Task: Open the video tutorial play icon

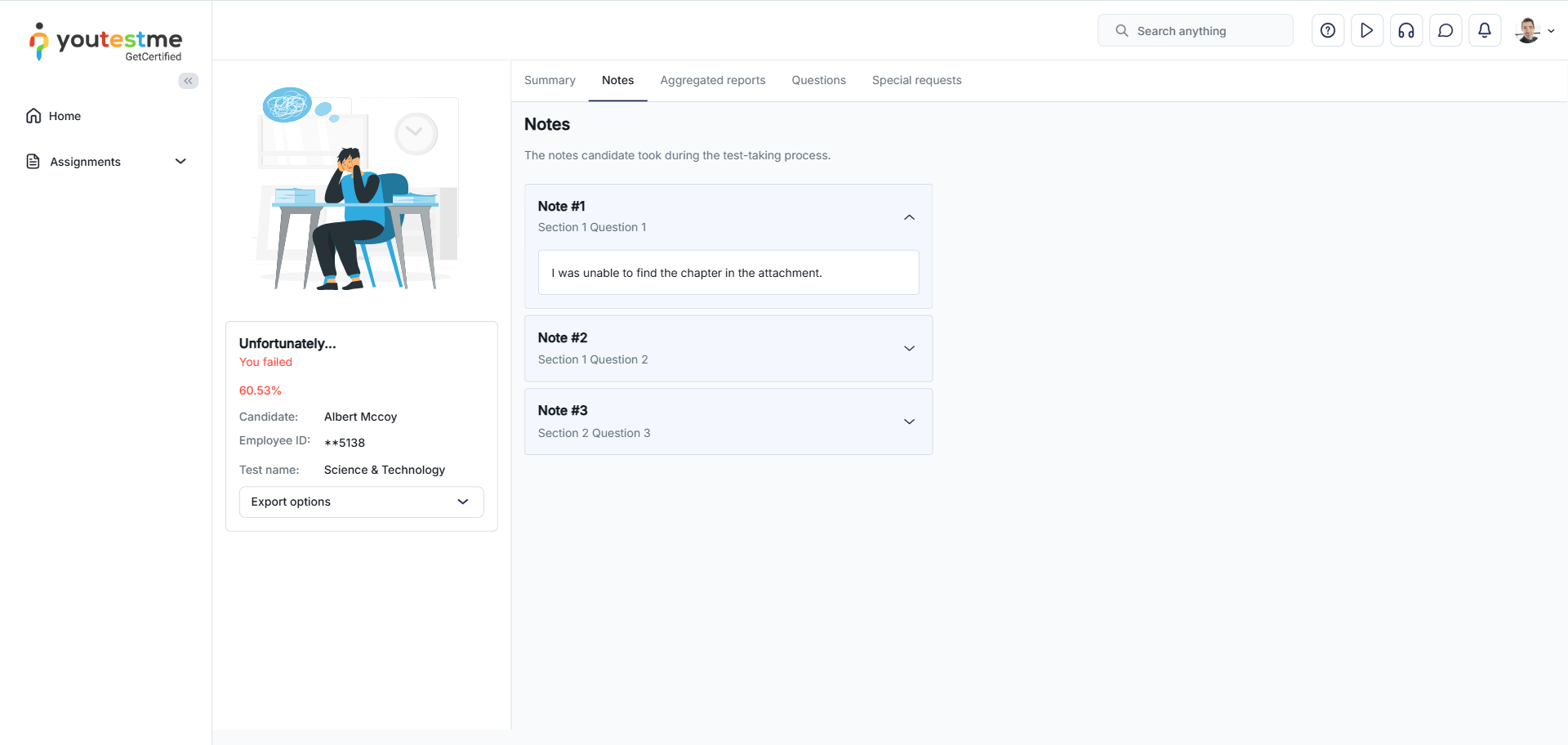Action: pos(1367,30)
